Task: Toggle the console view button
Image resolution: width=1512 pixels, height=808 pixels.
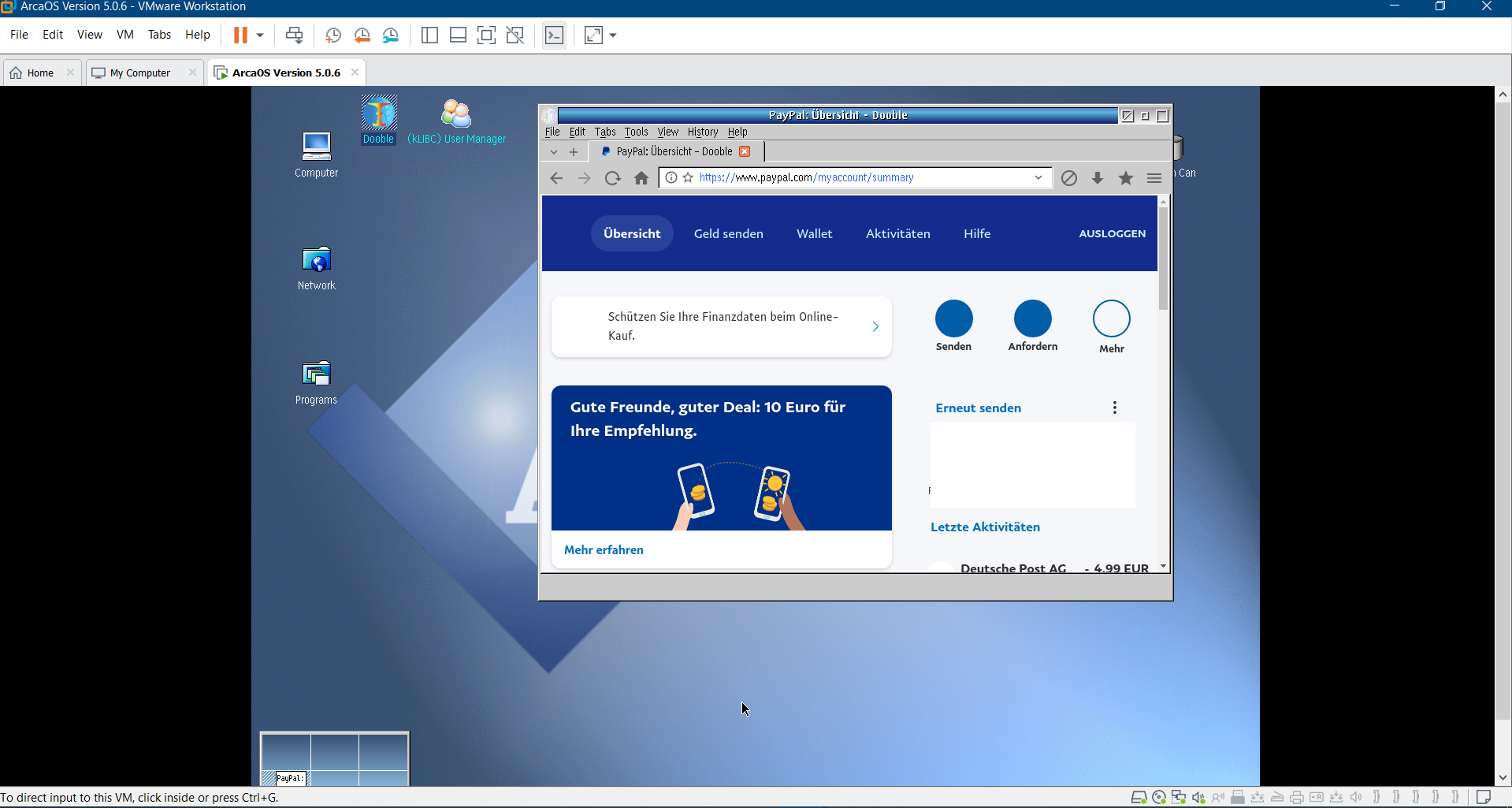Action: coord(555,35)
